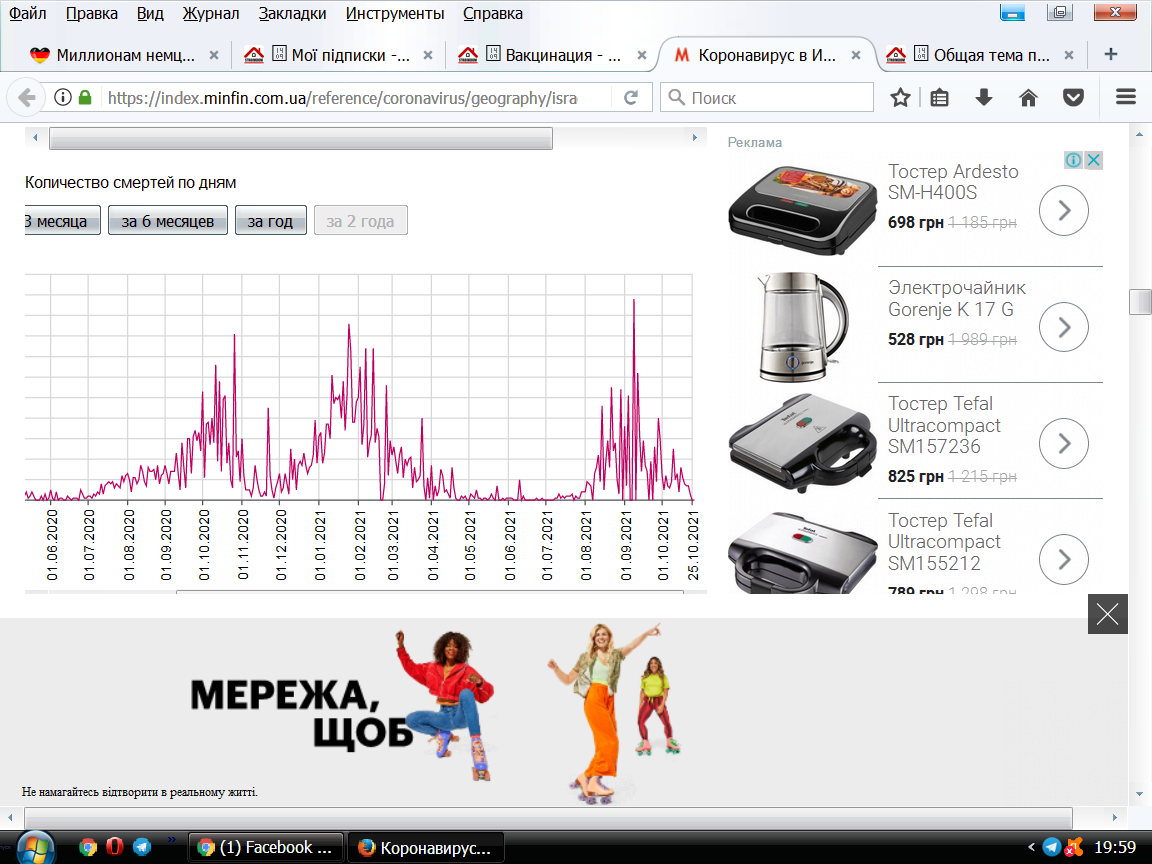Open the bookmarks list icon in the toolbar

[x=940, y=98]
